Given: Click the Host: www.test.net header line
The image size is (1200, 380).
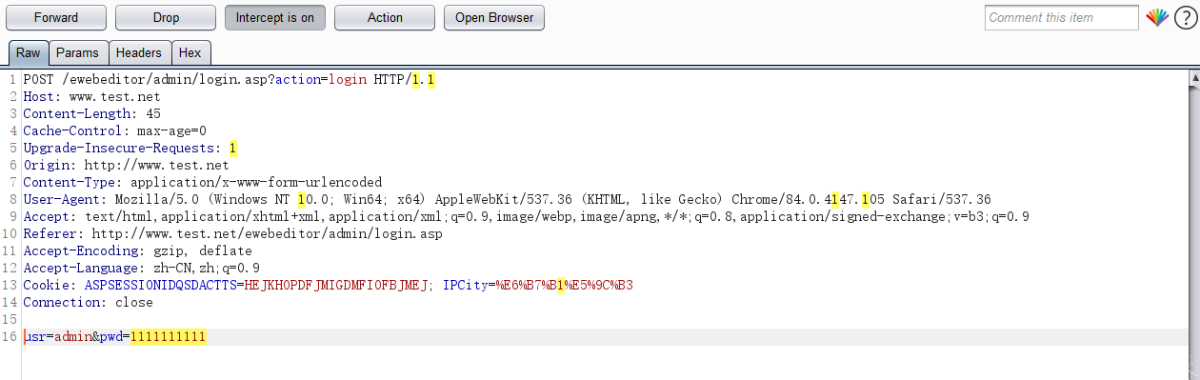Looking at the screenshot, I should pos(92,96).
